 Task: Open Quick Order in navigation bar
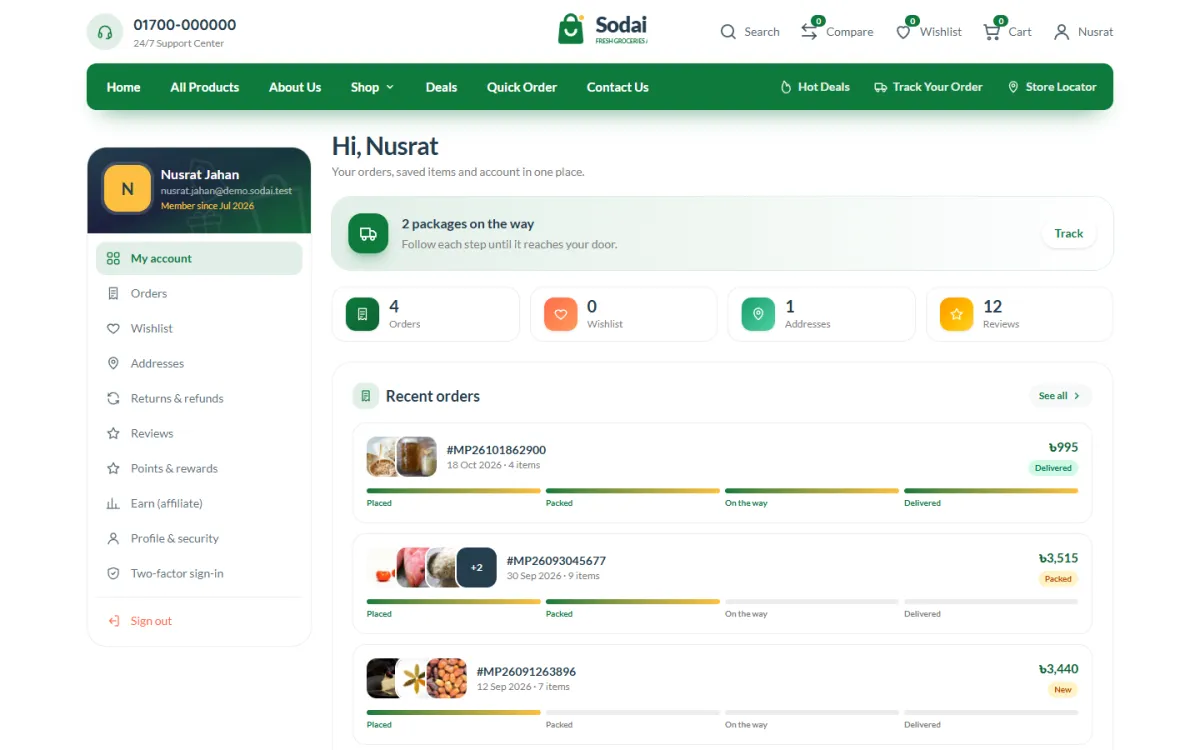point(522,87)
